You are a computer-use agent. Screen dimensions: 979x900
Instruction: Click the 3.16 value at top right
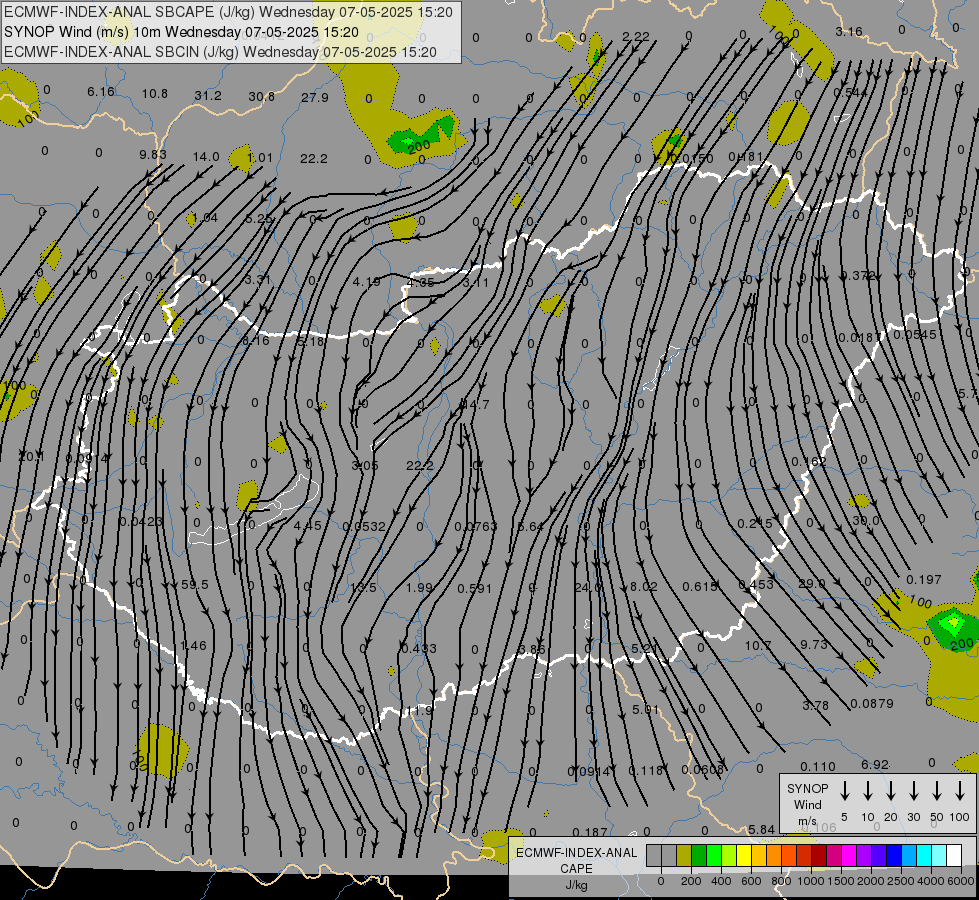pyautogui.click(x=849, y=31)
